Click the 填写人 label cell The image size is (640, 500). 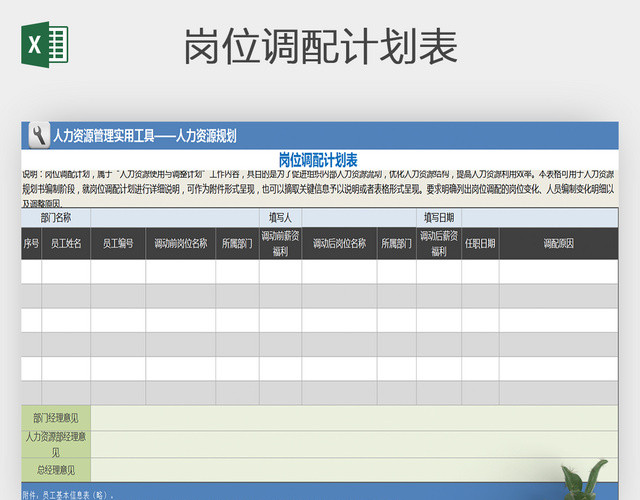(280, 218)
